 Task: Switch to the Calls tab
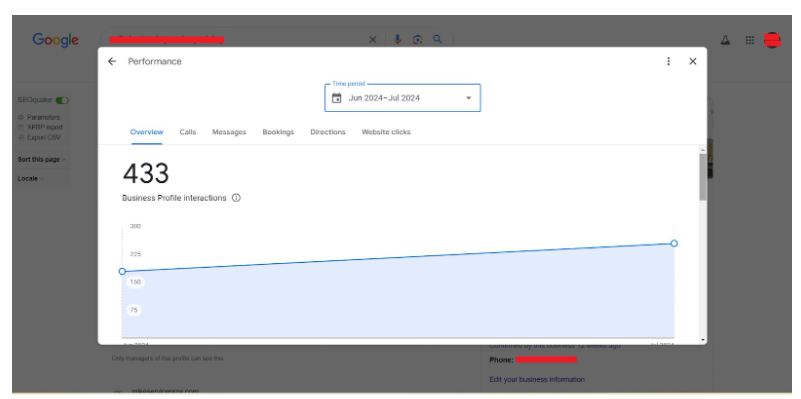pyautogui.click(x=187, y=132)
